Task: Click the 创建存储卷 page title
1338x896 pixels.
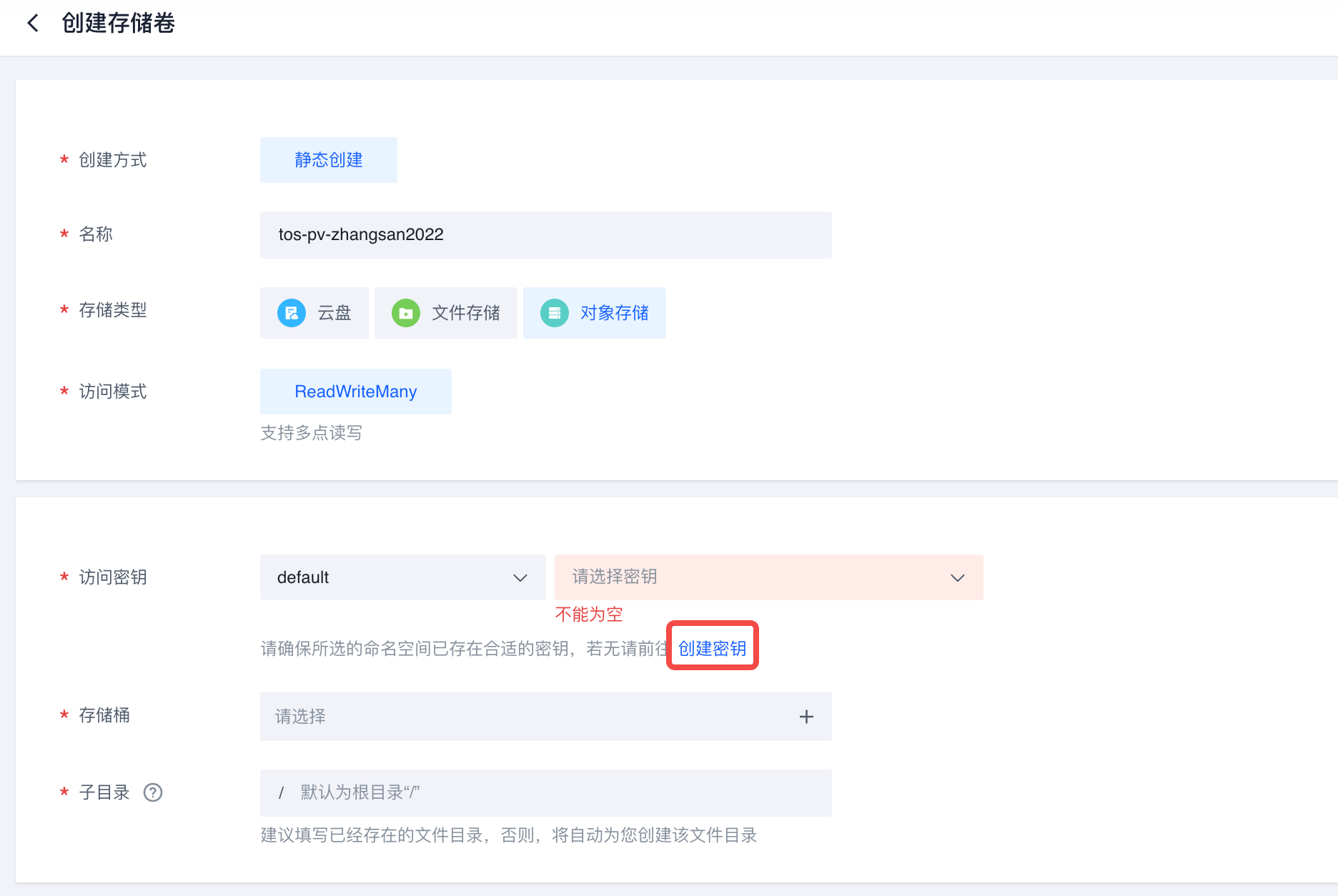Action: [119, 24]
